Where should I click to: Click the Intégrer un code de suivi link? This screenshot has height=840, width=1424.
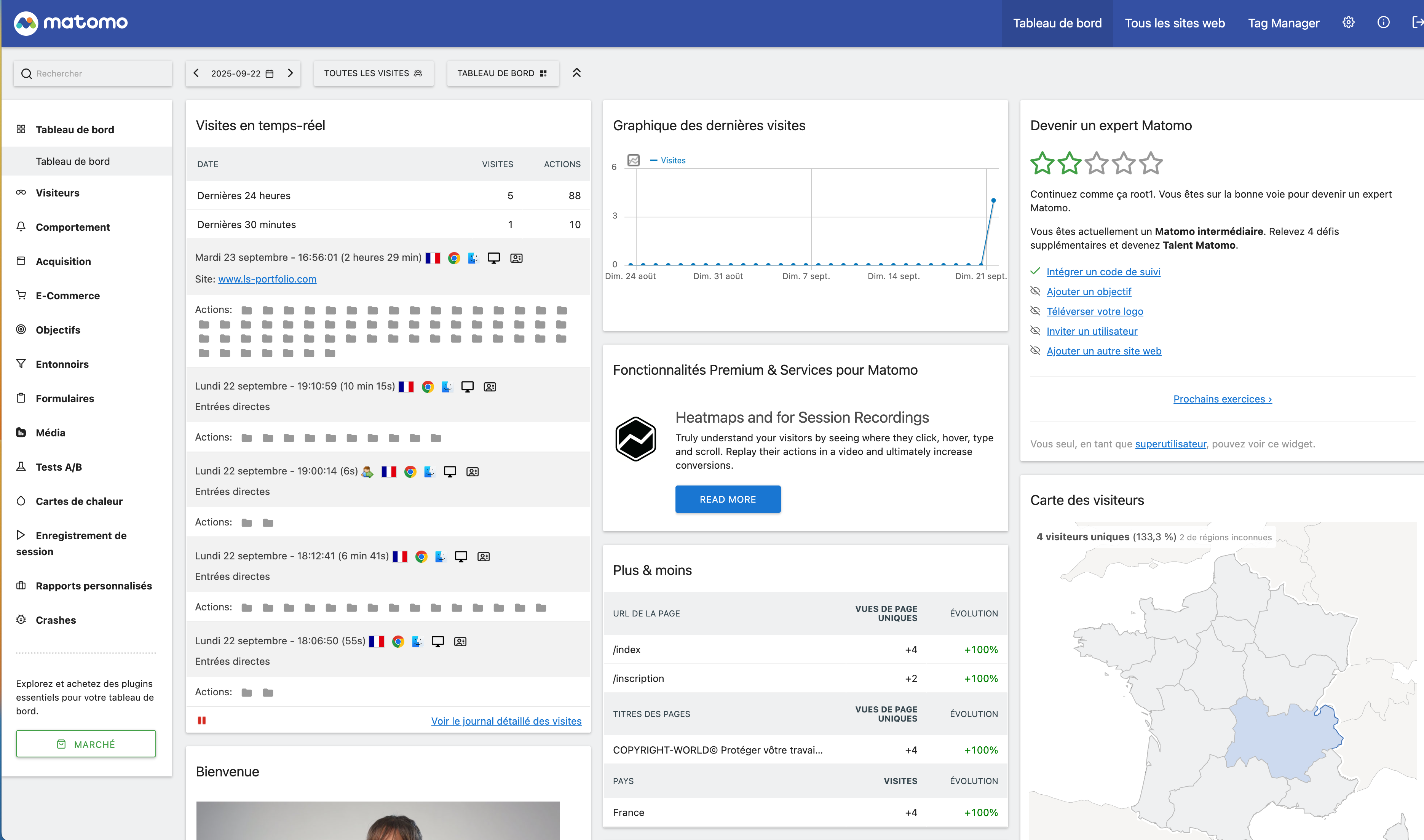click(1104, 272)
